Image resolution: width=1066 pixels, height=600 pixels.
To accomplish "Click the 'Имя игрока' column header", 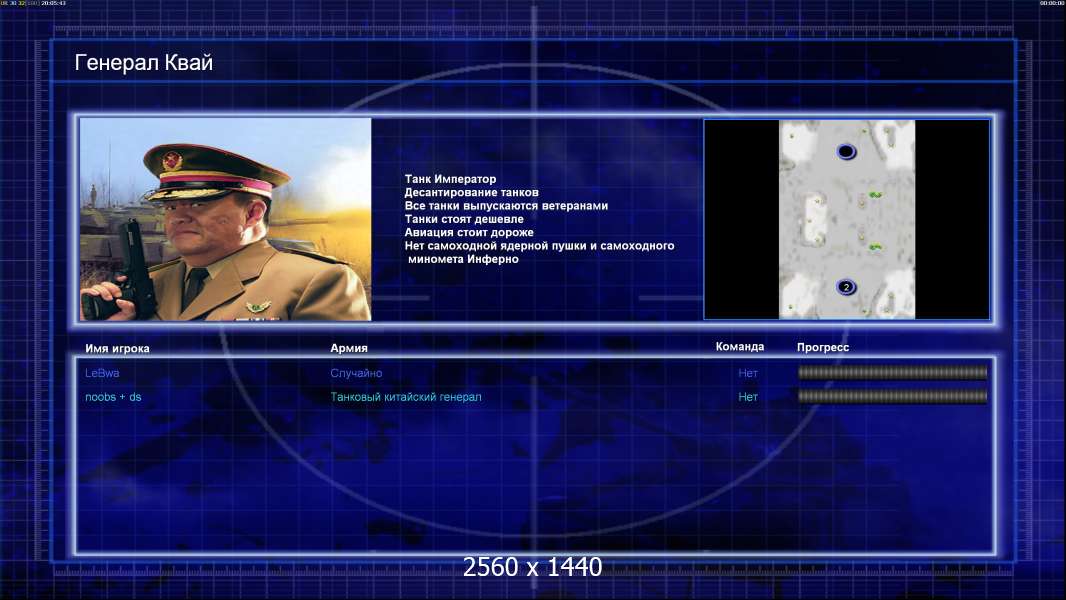I will point(117,349).
